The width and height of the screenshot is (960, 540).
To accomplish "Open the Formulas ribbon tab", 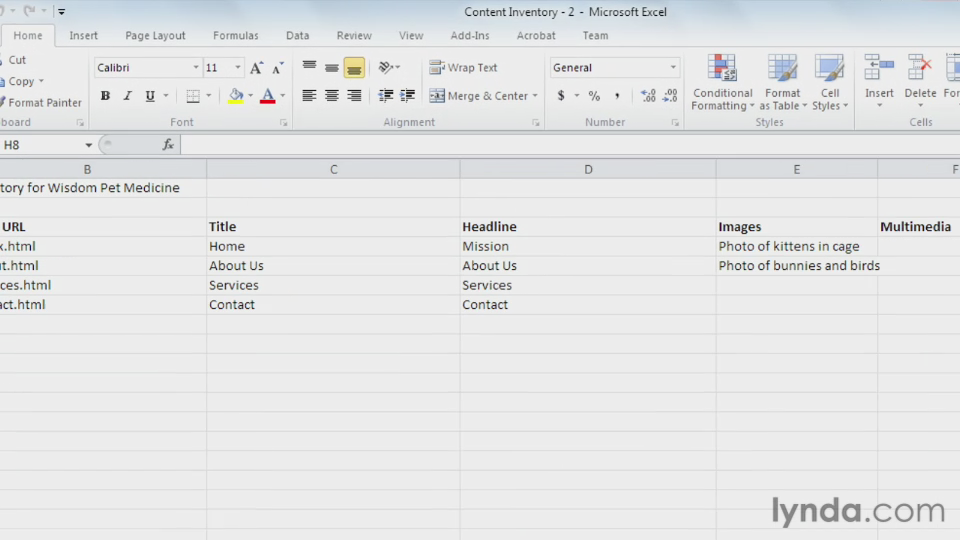I will (235, 35).
